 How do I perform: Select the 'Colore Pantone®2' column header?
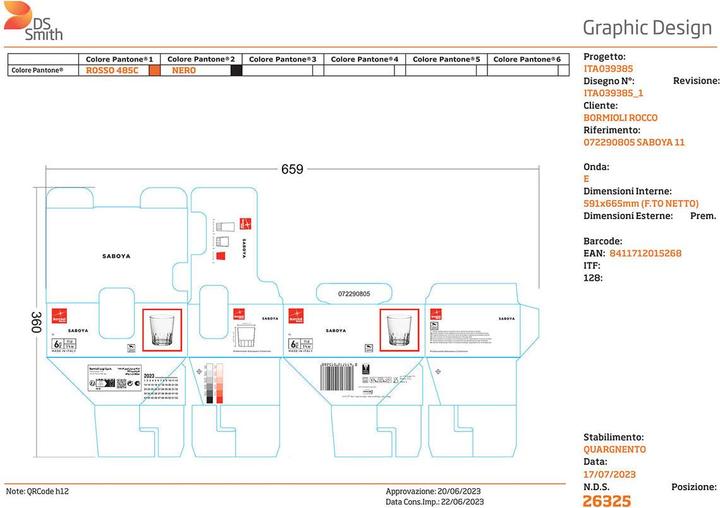pyautogui.click(x=201, y=59)
